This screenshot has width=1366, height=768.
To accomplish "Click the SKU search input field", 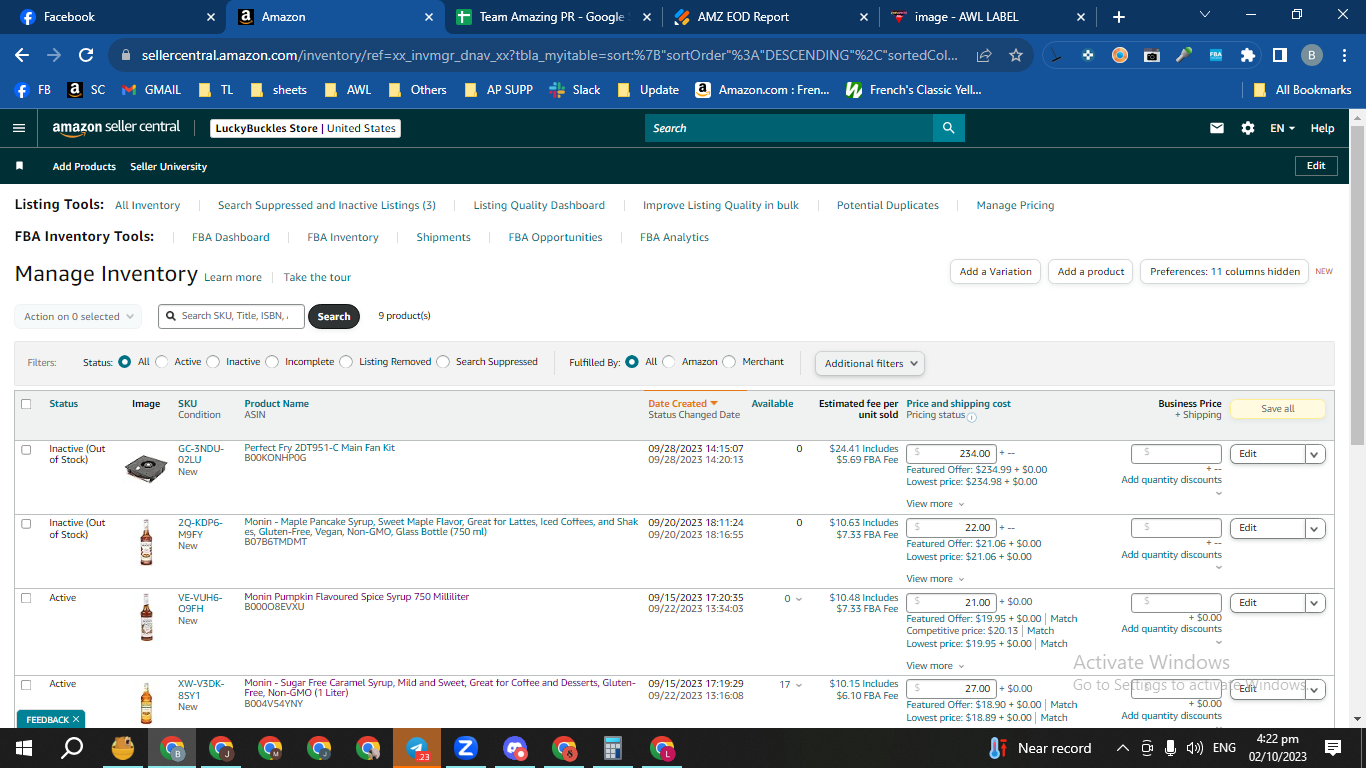I will coord(232,316).
